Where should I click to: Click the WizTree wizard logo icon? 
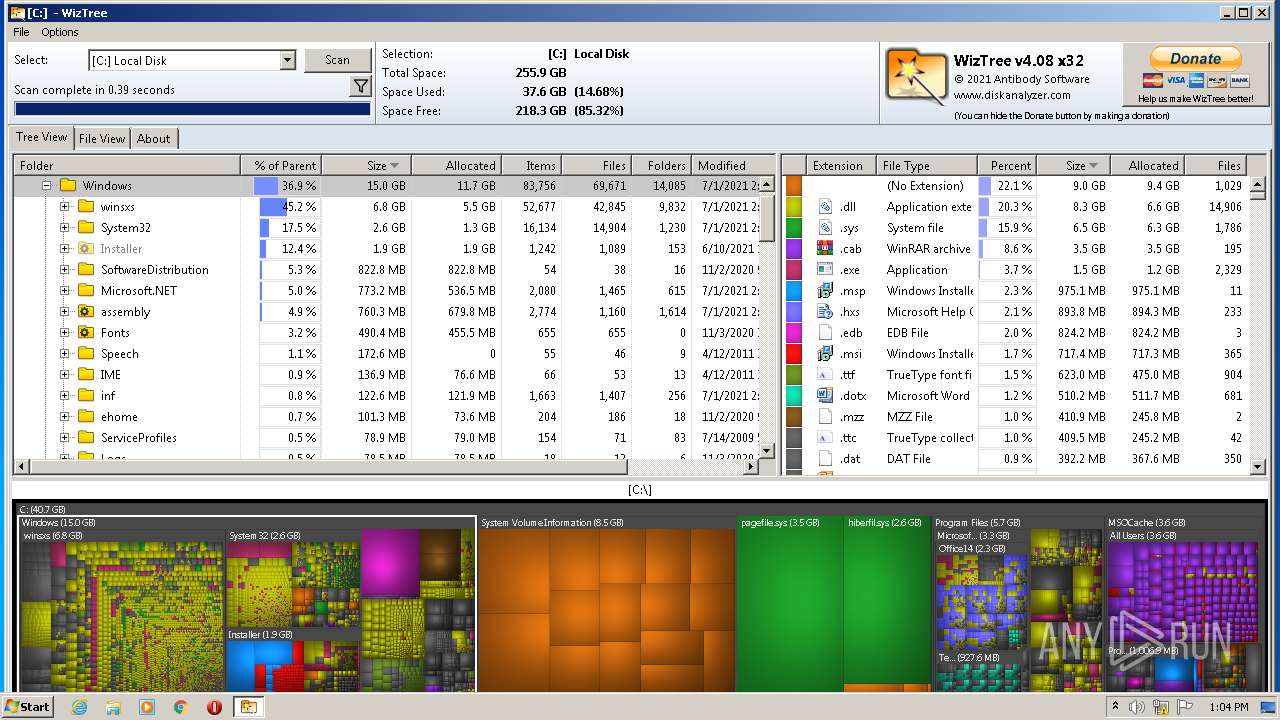[916, 77]
